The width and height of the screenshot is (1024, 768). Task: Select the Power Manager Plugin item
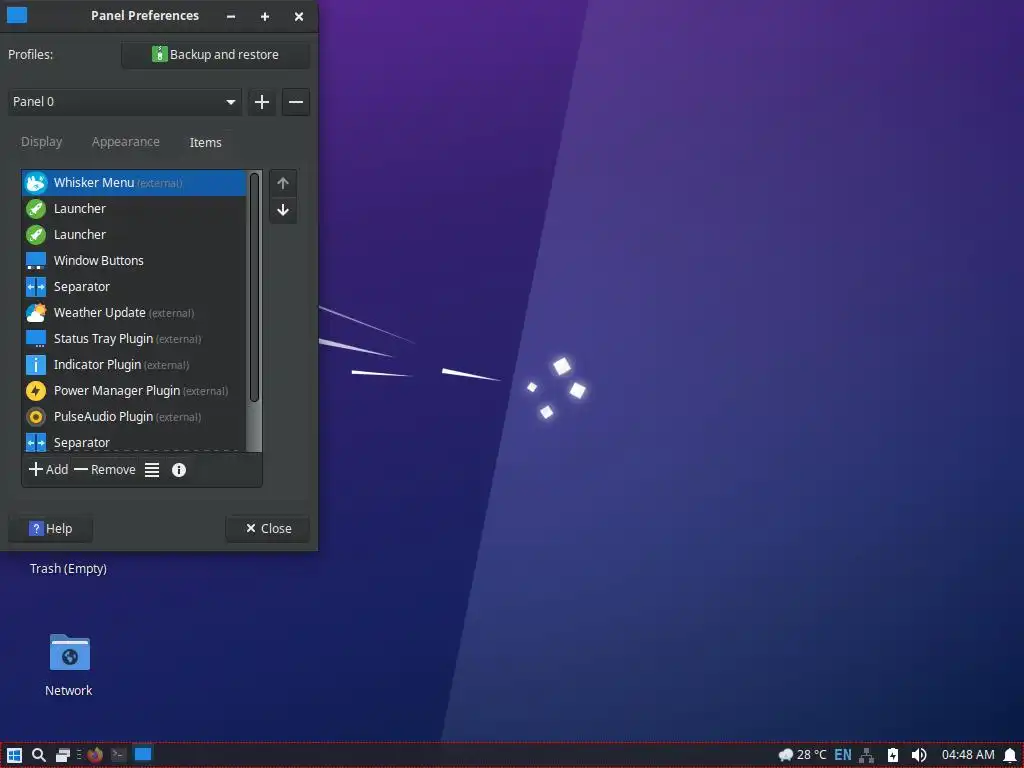[134, 391]
